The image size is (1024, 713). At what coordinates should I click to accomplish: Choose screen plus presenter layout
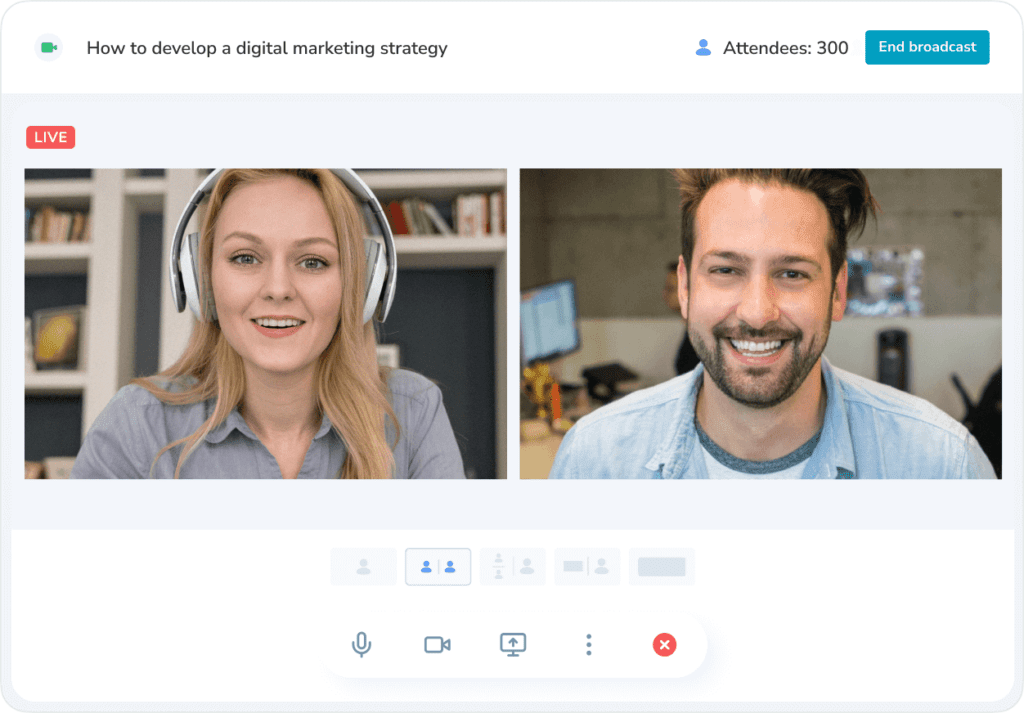click(587, 567)
